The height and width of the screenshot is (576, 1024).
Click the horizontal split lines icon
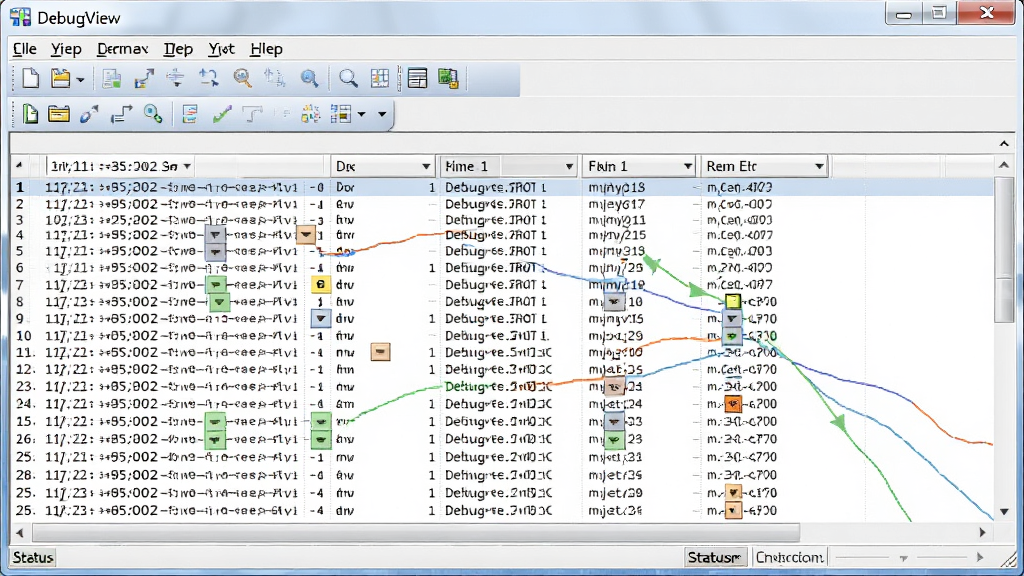pyautogui.click(x=175, y=78)
